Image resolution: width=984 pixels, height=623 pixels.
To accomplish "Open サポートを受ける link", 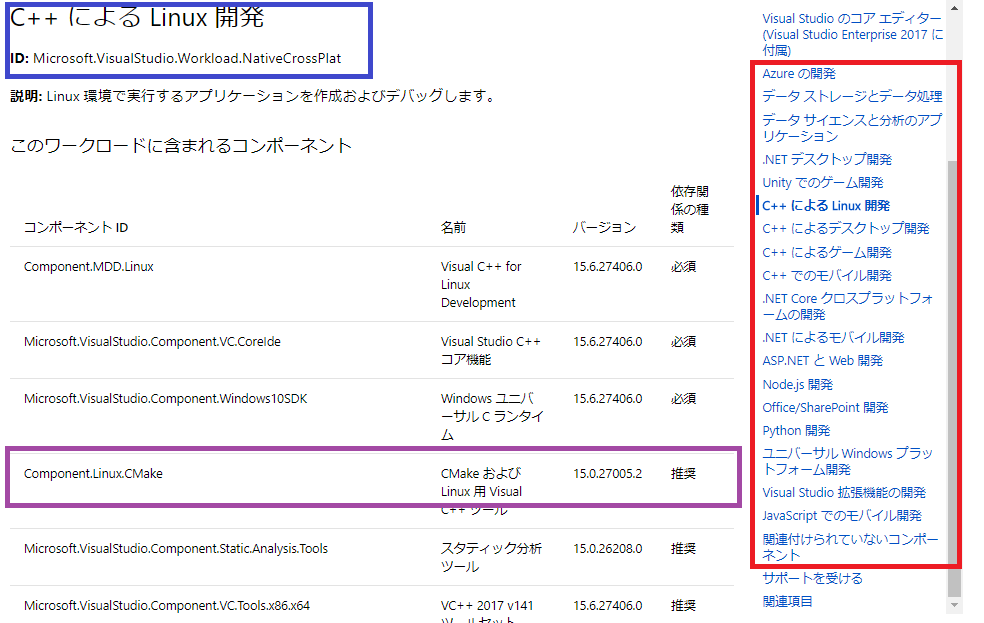I will coord(812,578).
